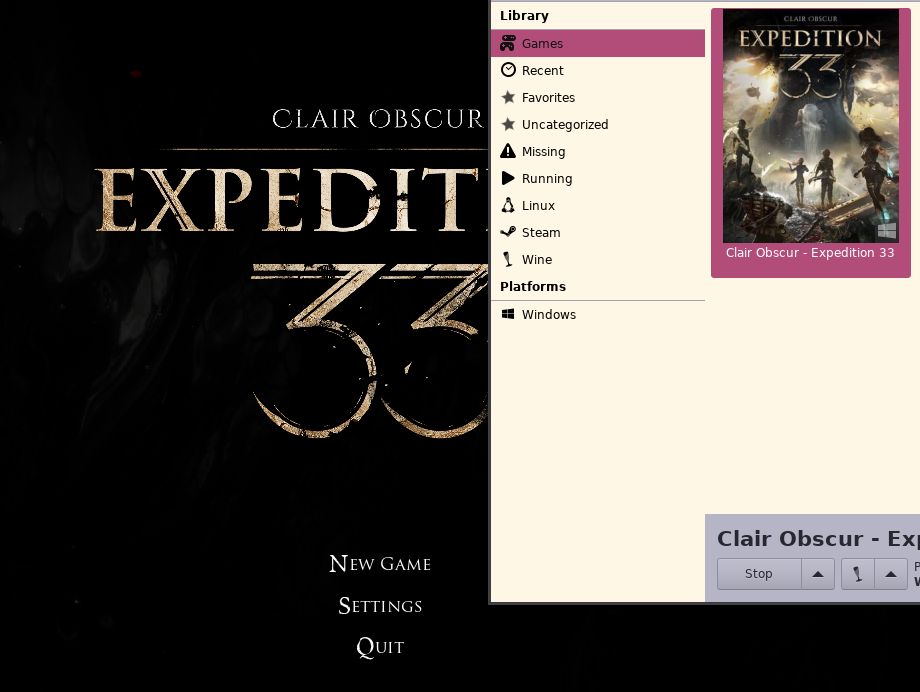Click the Running play icon
920x692 pixels.
coord(508,178)
